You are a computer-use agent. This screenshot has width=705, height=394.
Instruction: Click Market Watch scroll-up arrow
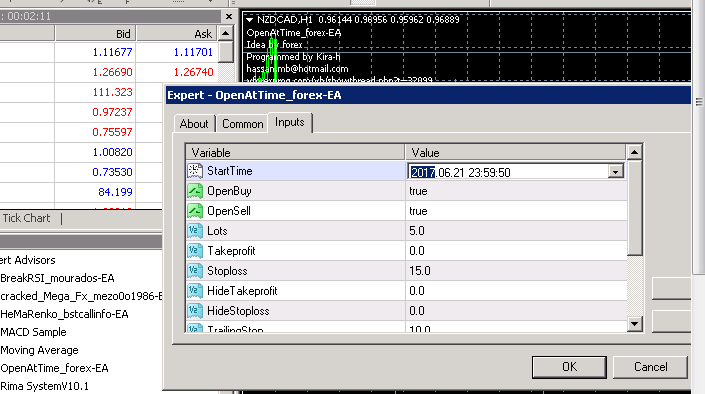(x=226, y=33)
